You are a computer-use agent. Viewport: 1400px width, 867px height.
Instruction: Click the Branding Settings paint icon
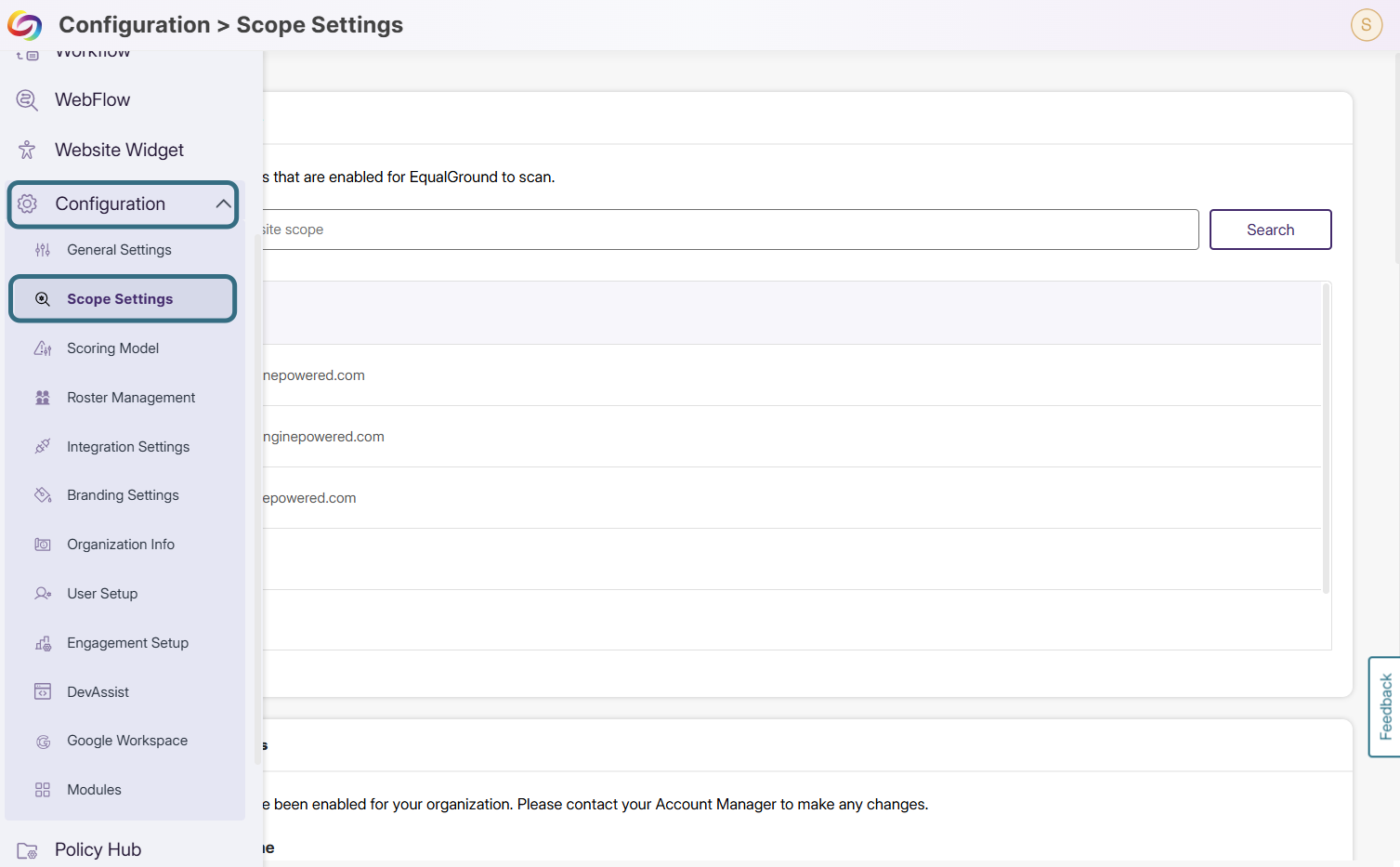[x=43, y=495]
